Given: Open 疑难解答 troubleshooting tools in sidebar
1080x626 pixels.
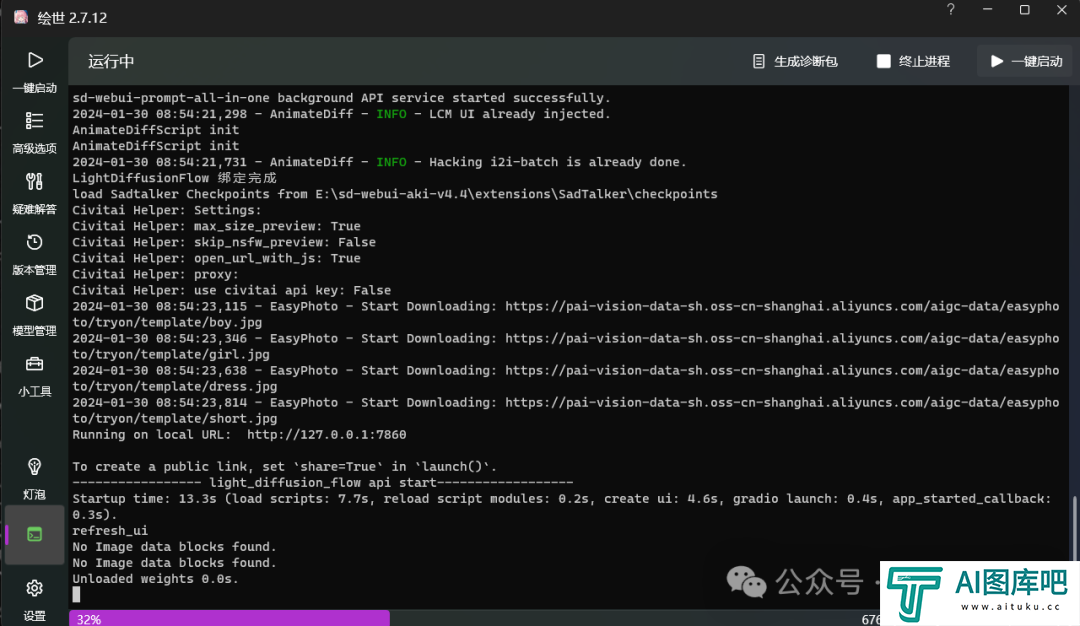Looking at the screenshot, I should pos(34,193).
